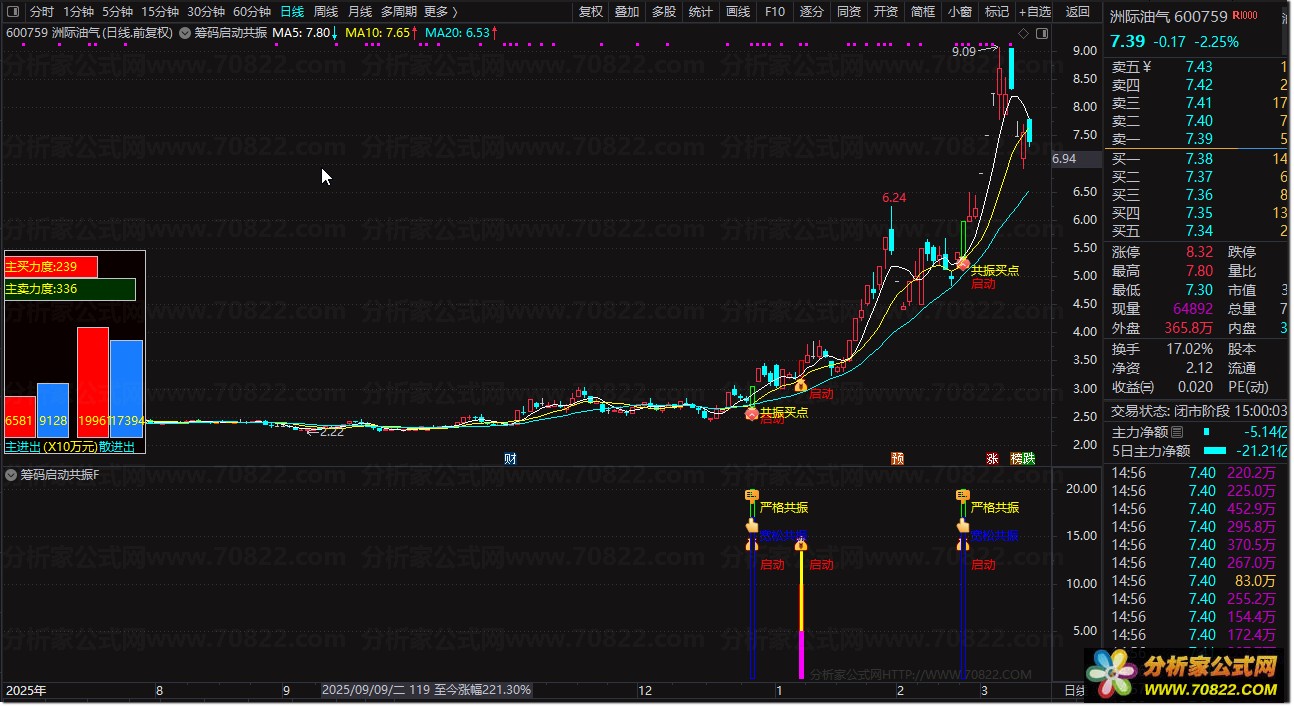Screen dimensions: 1294x706
Task: Switch to the 分时 tab
Action: pyautogui.click(x=42, y=12)
